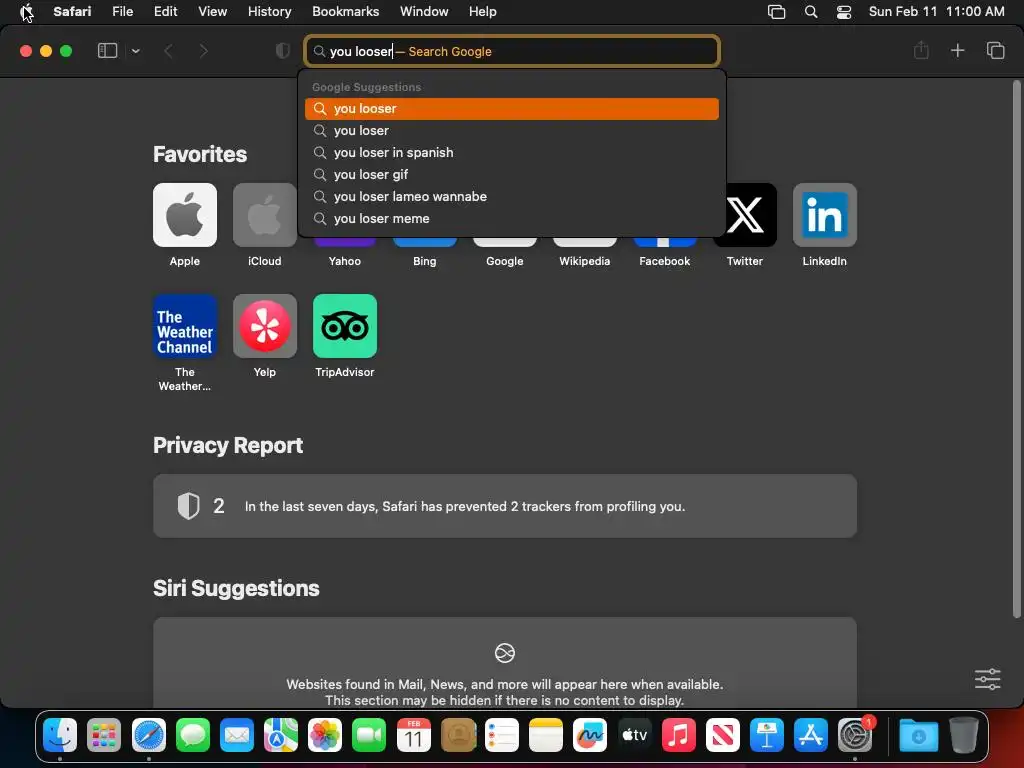The width and height of the screenshot is (1024, 768).
Task: Click inside the address search field
Action: pyautogui.click(x=513, y=51)
